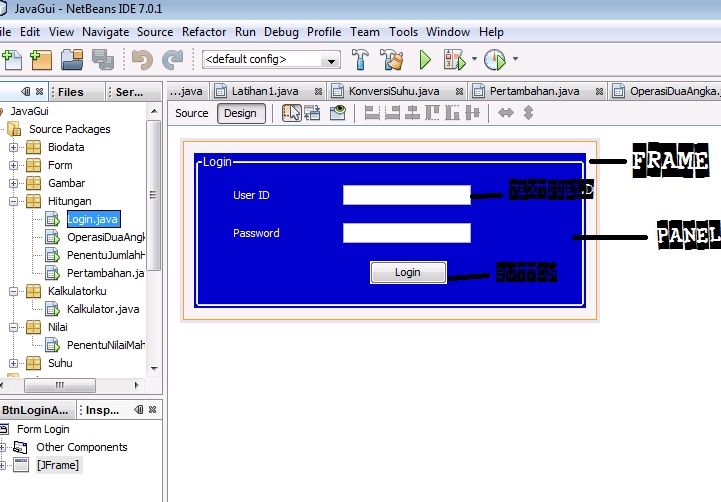Open a project with folder icon
This screenshot has width=721, height=502.
pos(72,60)
